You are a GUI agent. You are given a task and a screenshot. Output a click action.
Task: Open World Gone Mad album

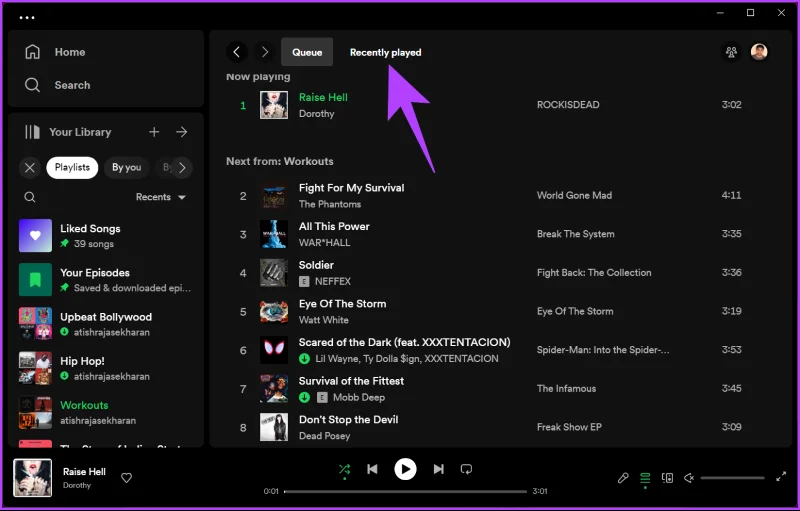[574, 195]
